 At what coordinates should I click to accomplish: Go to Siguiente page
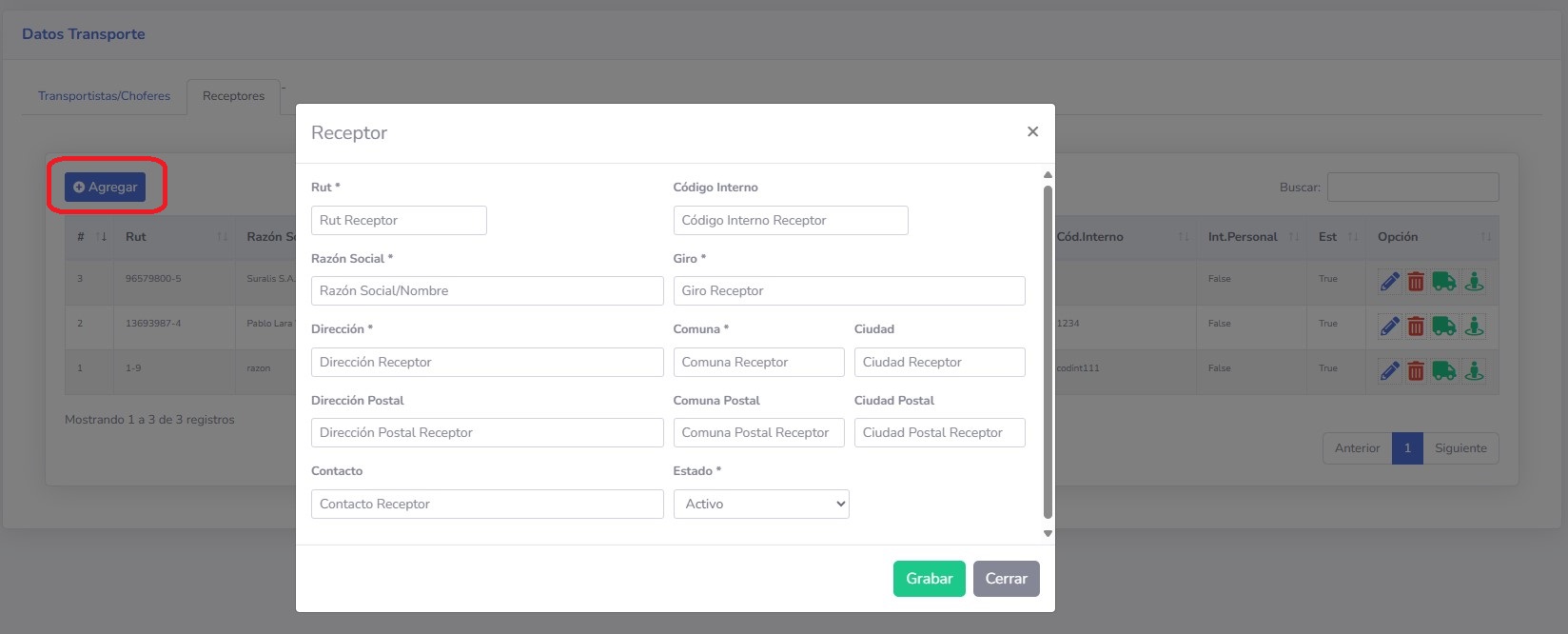tap(1460, 448)
